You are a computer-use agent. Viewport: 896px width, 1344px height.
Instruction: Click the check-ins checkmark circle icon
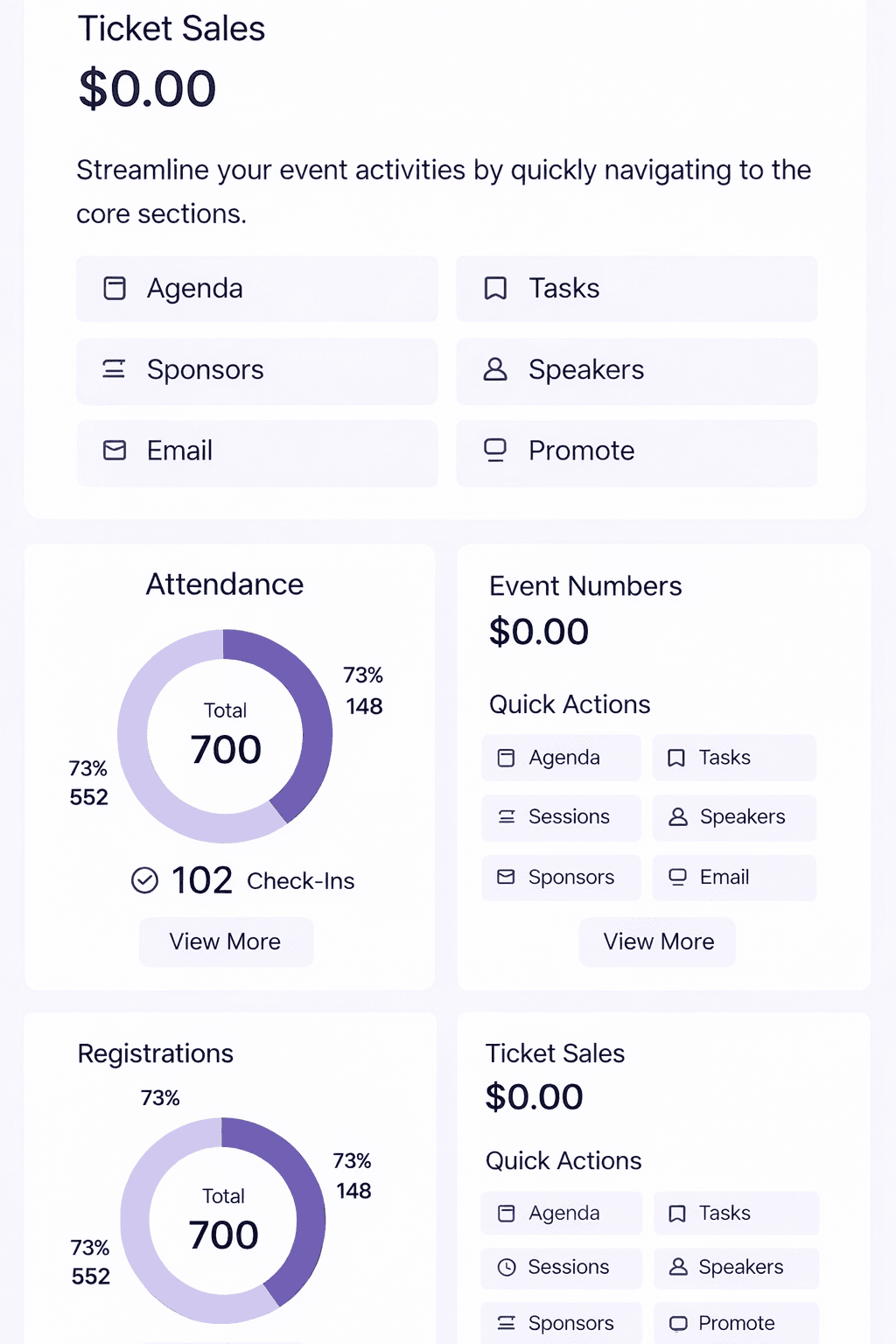click(x=144, y=880)
